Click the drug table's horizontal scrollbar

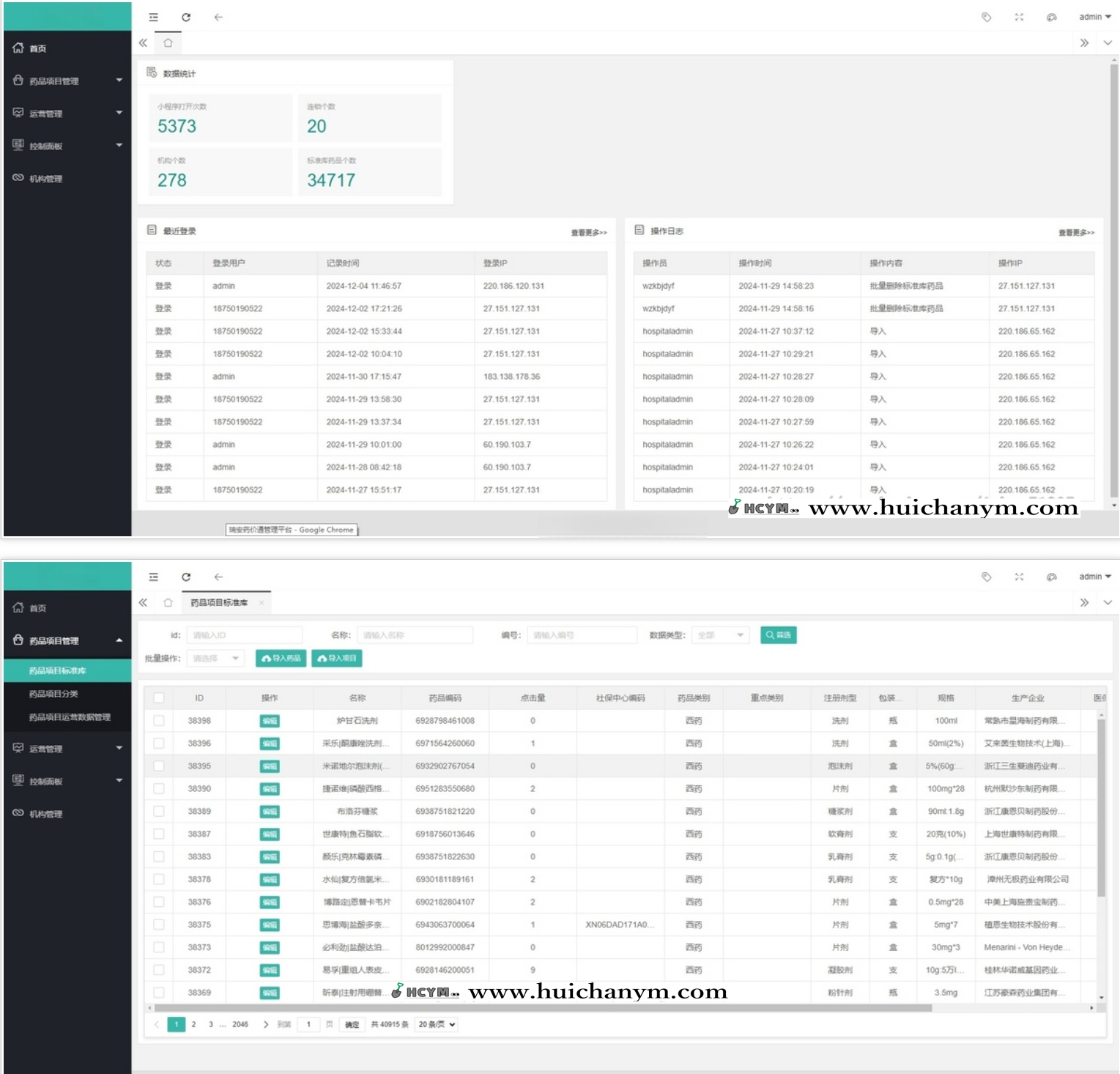542,1008
